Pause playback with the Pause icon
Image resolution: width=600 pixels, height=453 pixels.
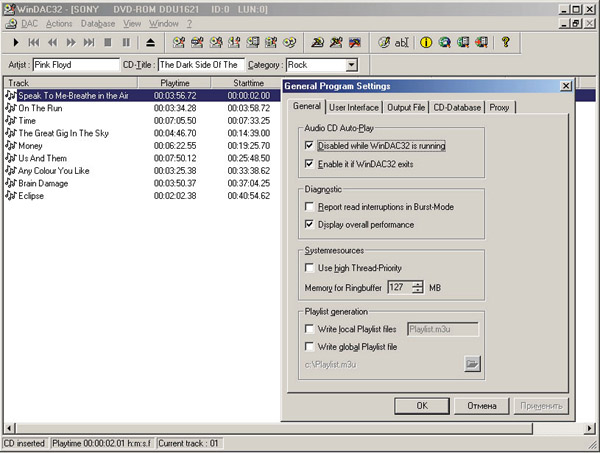pyautogui.click(x=126, y=42)
